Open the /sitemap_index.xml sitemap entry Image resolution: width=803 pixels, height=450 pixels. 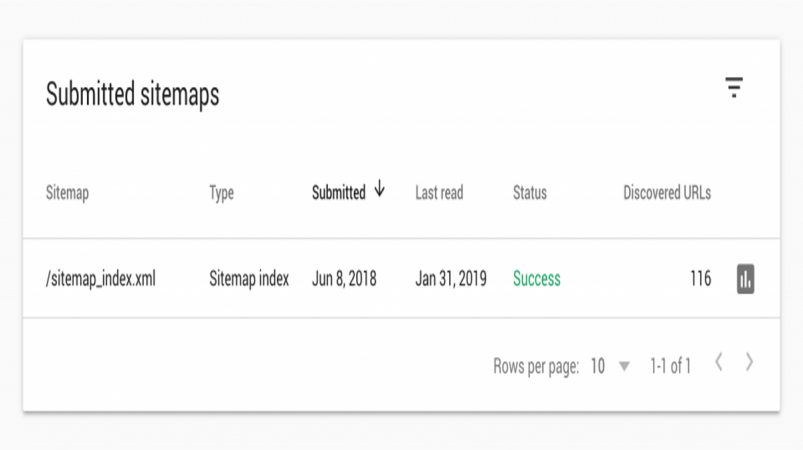(100, 279)
